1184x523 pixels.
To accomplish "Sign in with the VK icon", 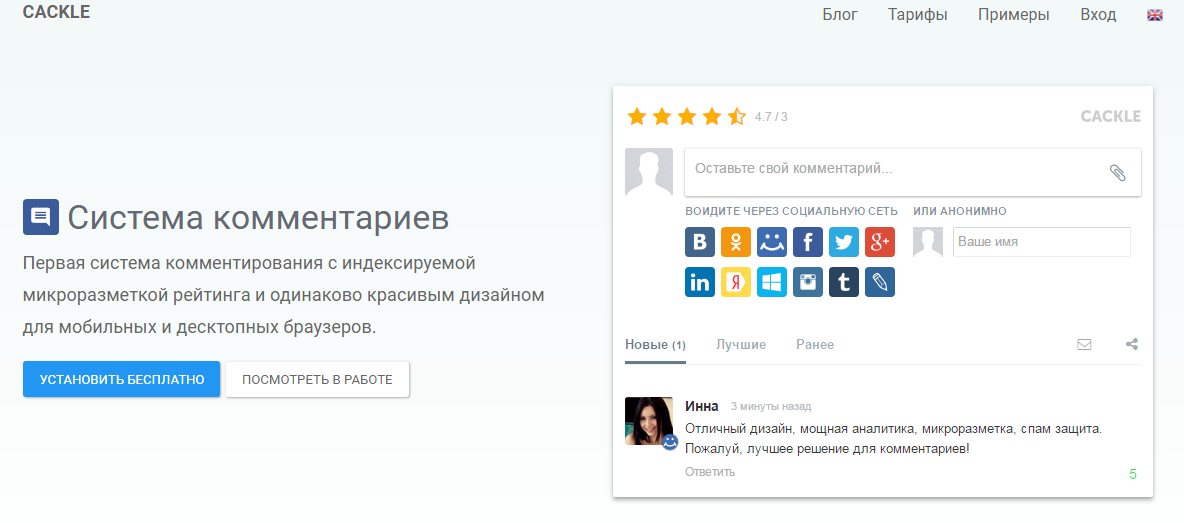I will click(700, 242).
